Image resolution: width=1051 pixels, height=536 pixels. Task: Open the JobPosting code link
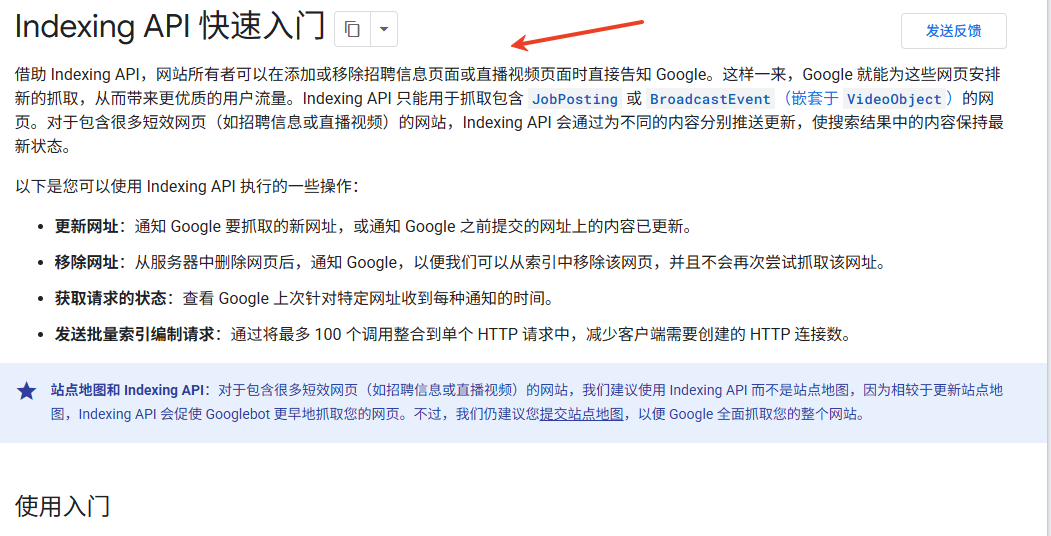point(574,99)
